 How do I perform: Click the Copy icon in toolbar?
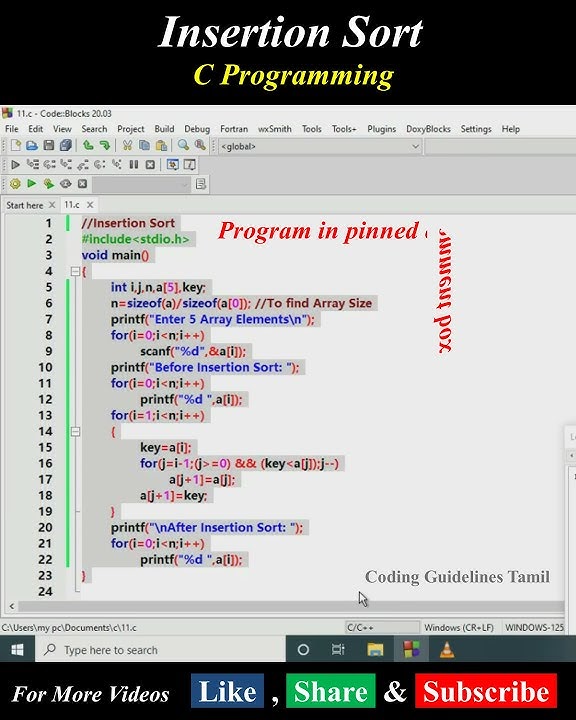(x=144, y=146)
